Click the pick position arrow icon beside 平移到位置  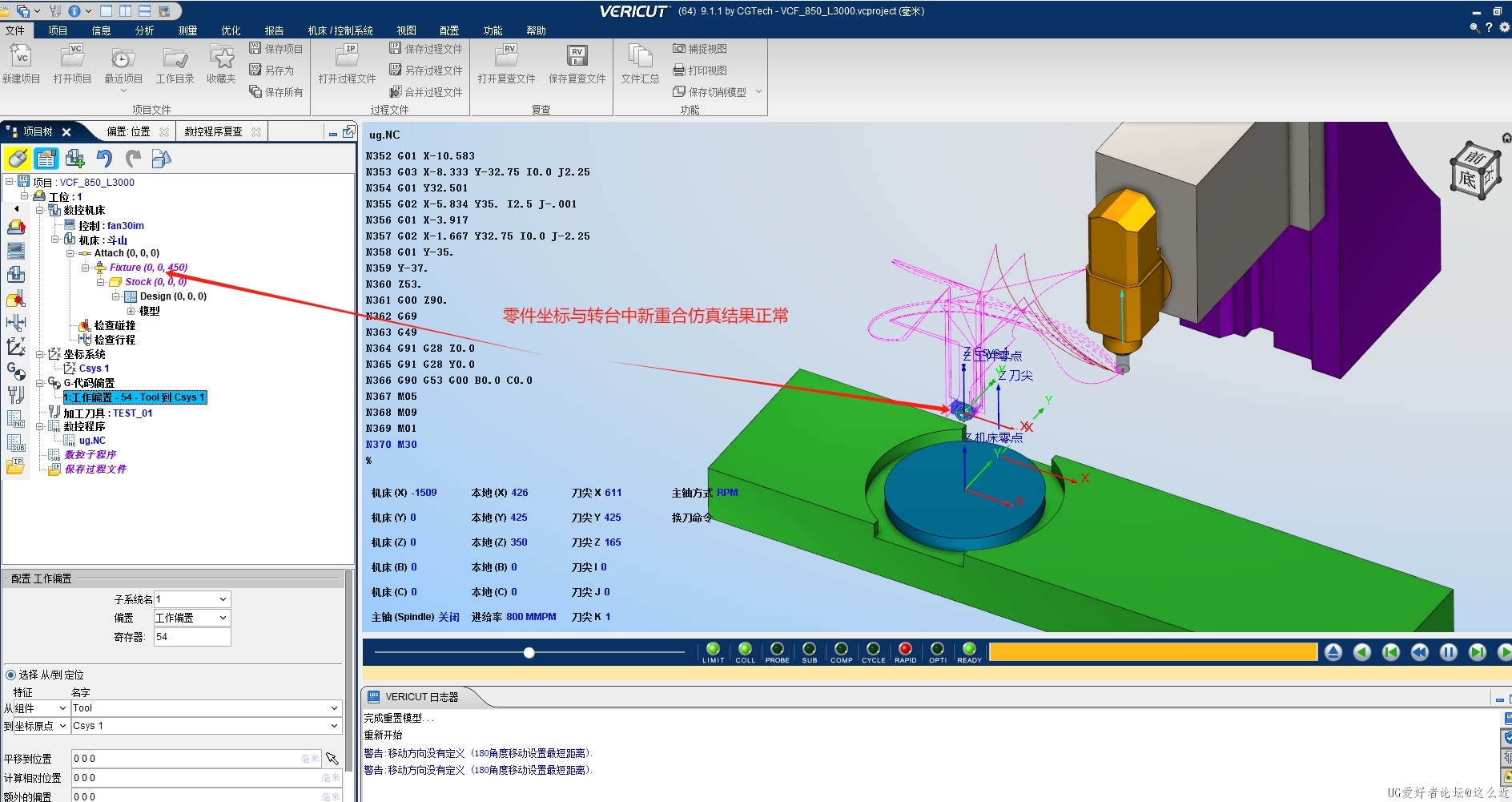point(332,758)
